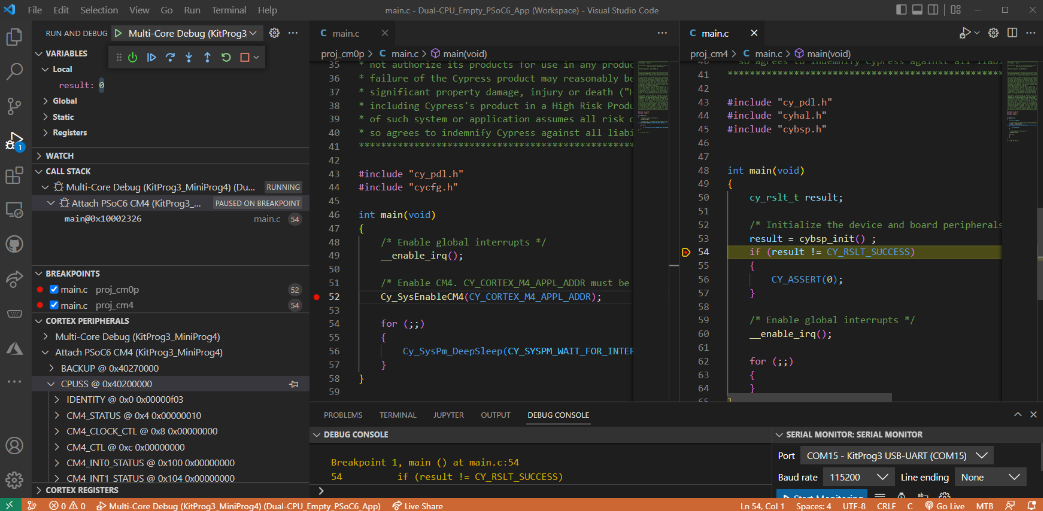Click the green Start Debugging play arrow

(x=118, y=33)
